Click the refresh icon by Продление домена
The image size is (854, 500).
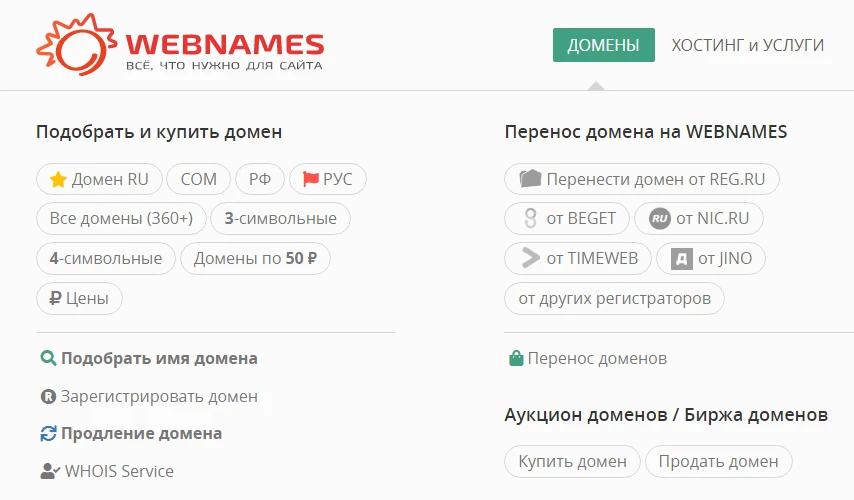tap(48, 434)
